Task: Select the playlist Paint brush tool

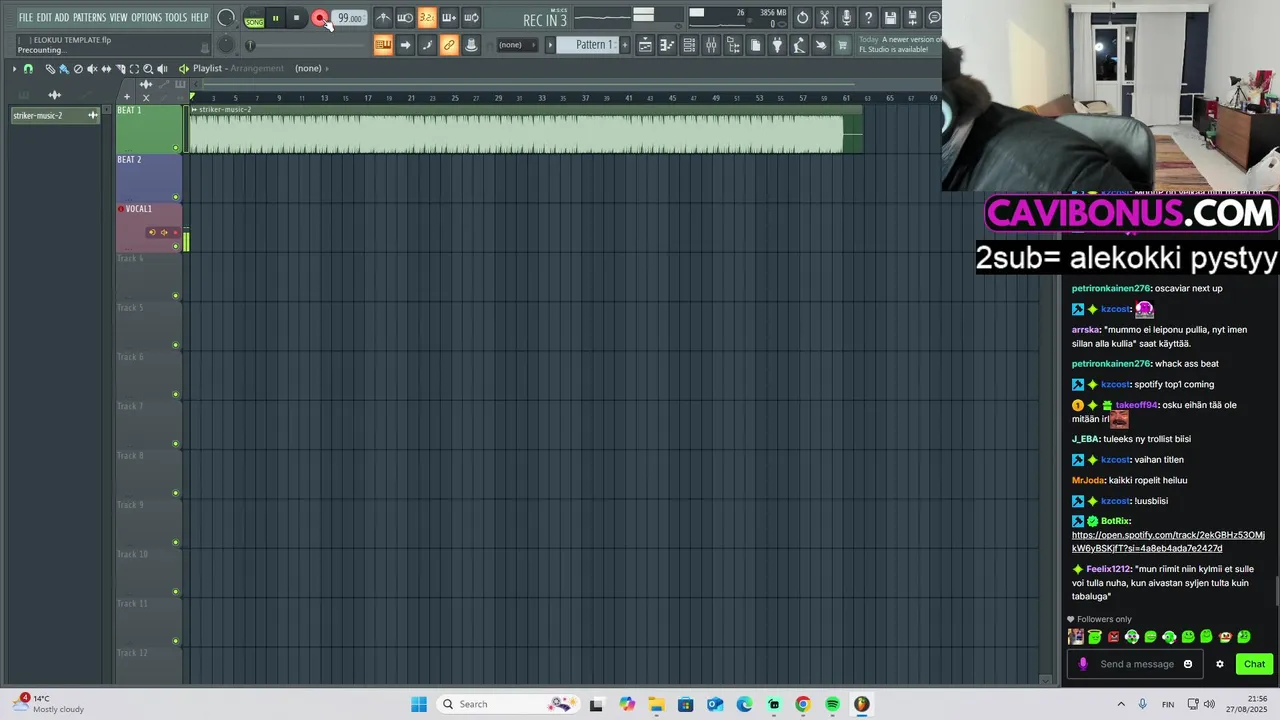Action: pos(64,69)
